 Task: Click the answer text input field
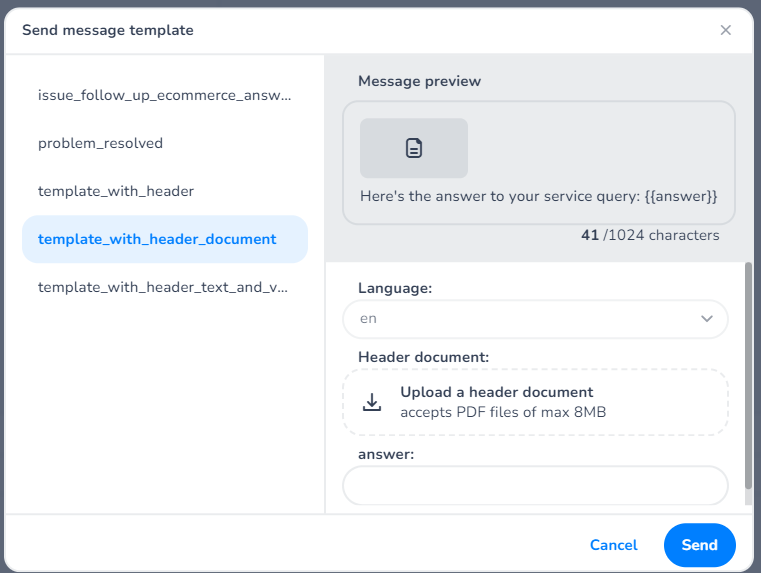click(x=535, y=486)
